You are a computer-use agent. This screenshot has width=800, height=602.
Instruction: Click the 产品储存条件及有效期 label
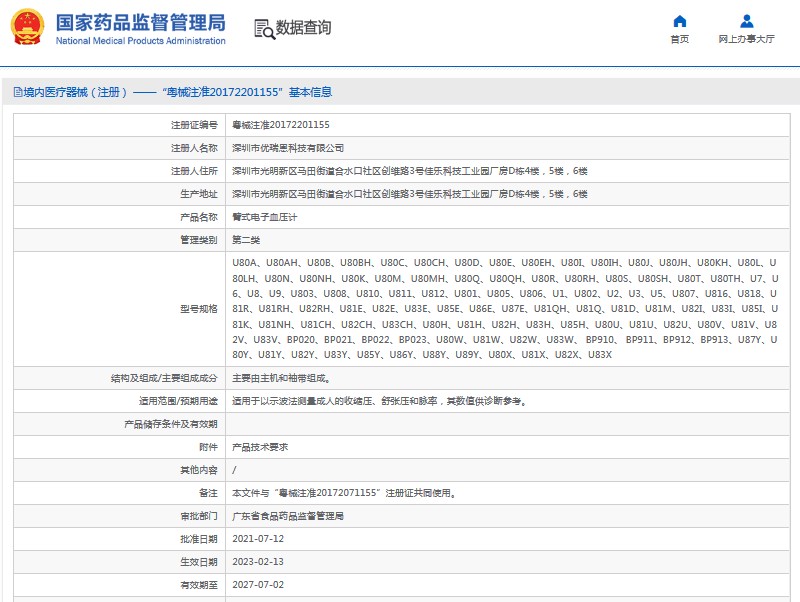(171, 424)
